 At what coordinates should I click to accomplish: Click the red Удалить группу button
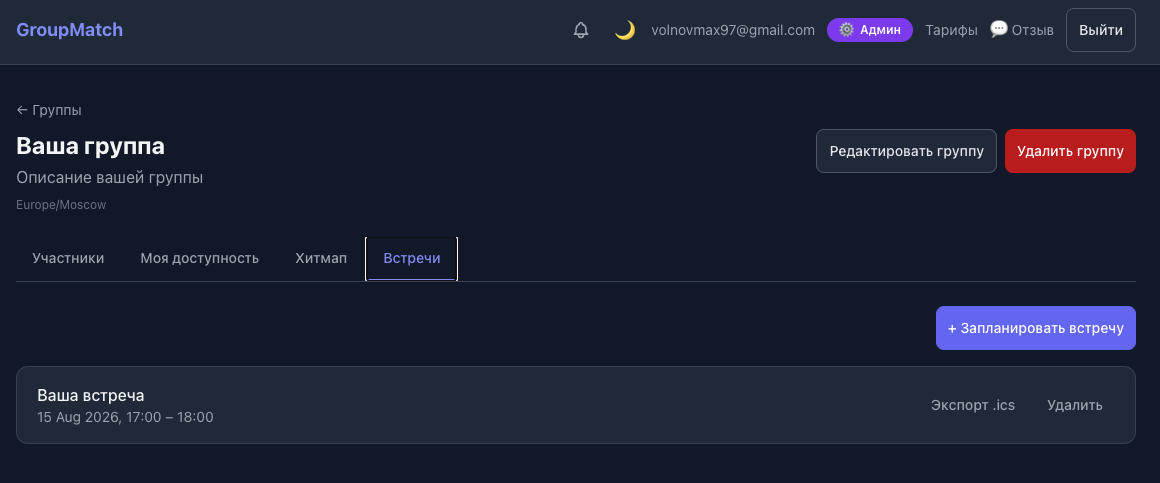click(x=1070, y=151)
